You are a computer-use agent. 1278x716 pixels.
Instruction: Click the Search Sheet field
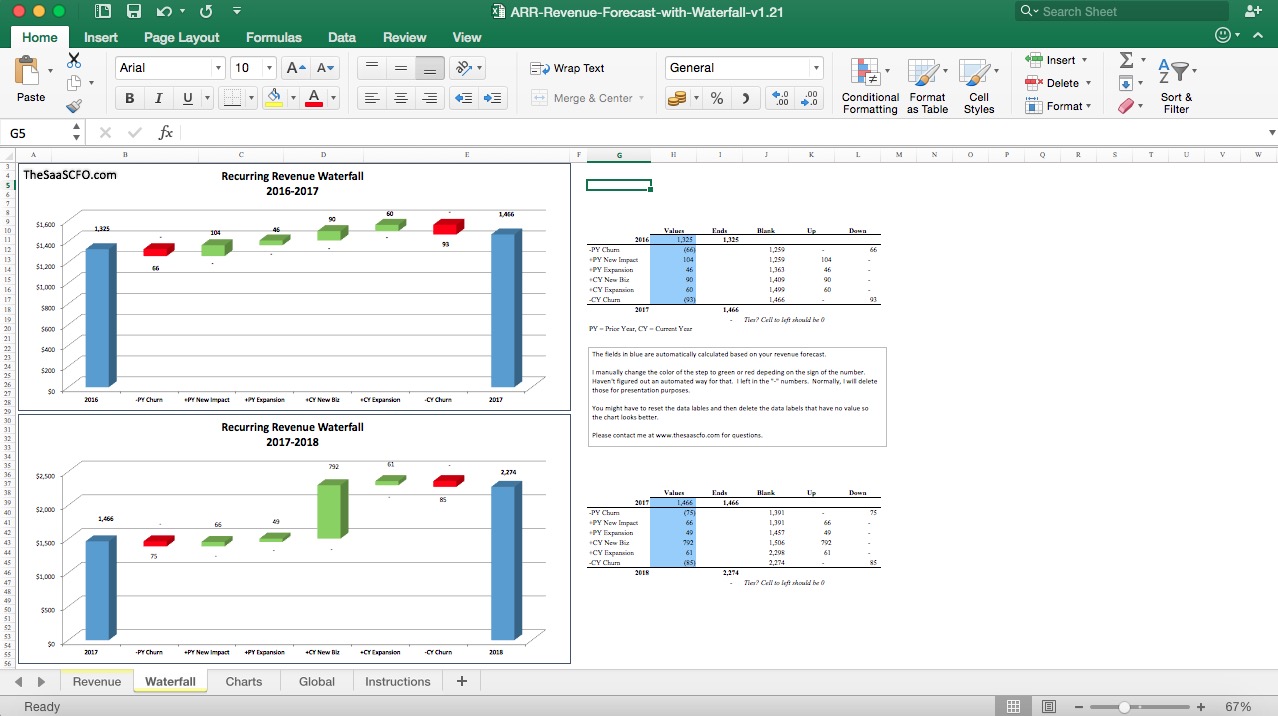click(x=1120, y=12)
